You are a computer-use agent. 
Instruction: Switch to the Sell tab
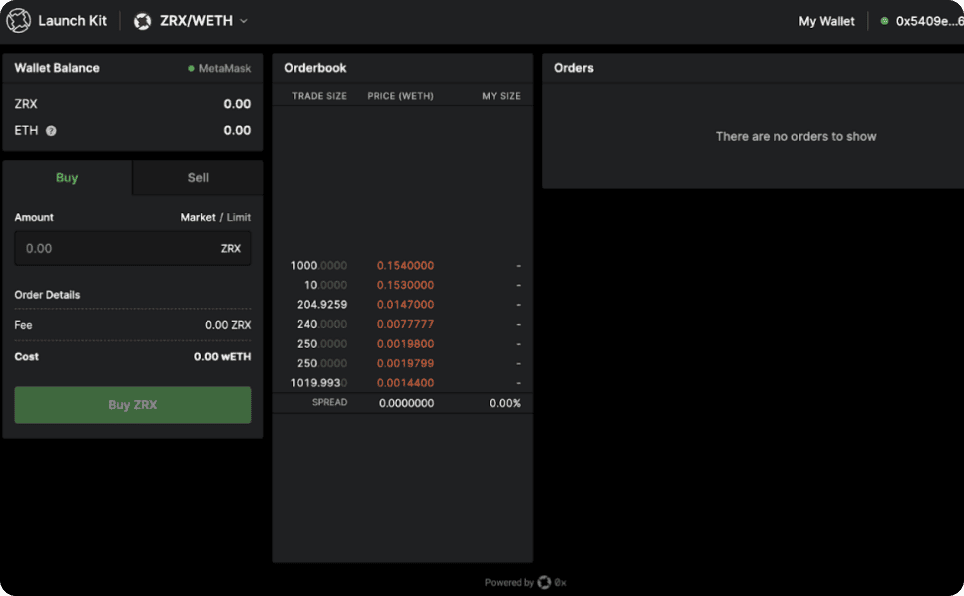click(198, 178)
